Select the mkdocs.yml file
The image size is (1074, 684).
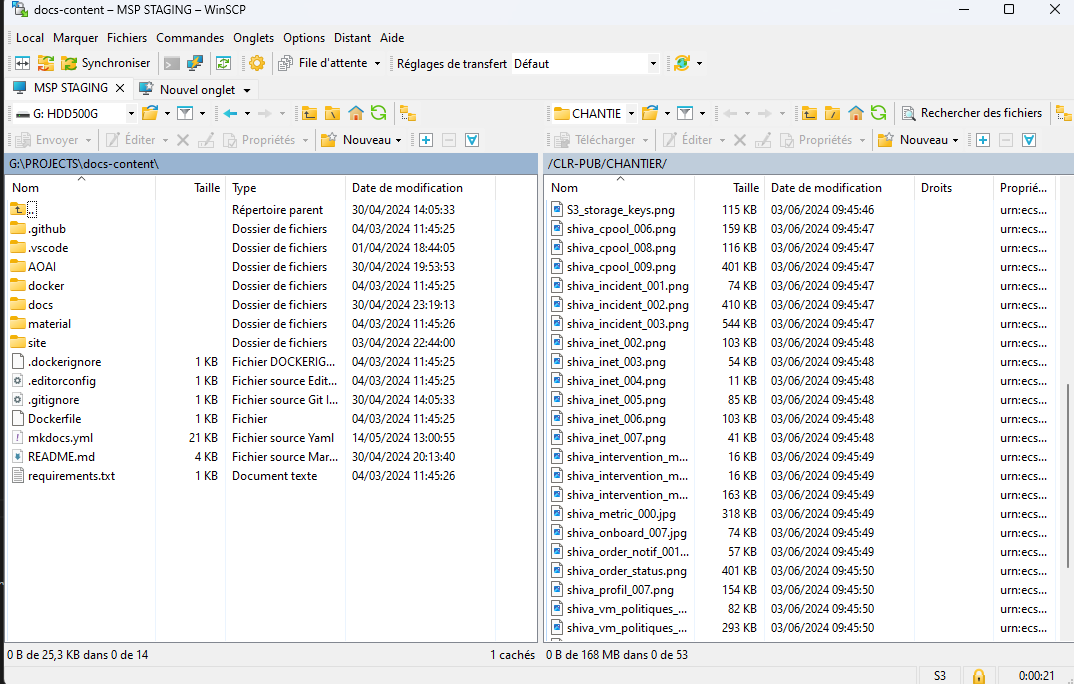point(60,438)
